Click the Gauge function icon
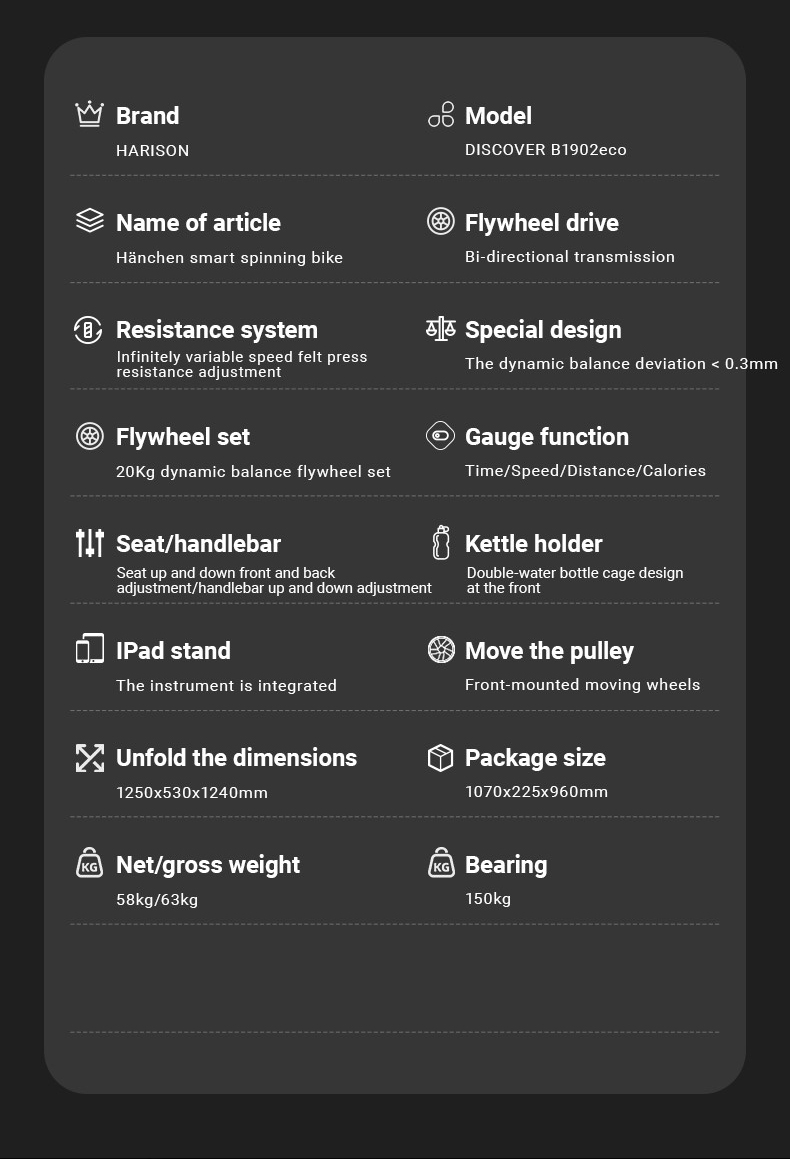790x1159 pixels. [440, 435]
